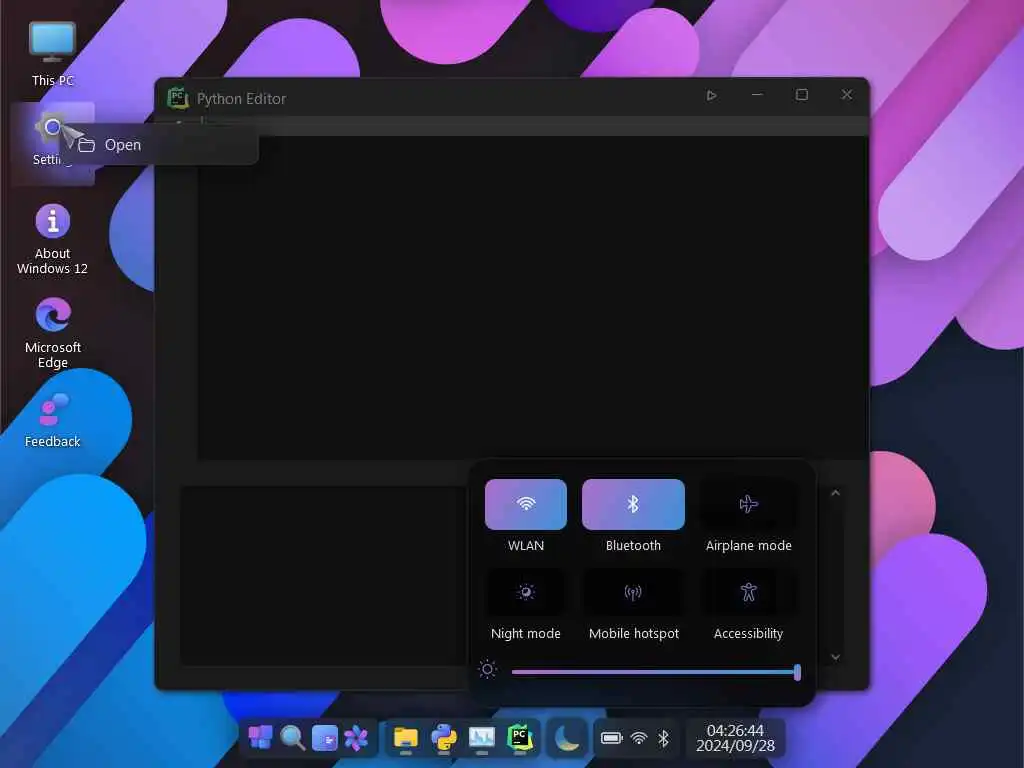Click the PyCharm logo in Python Editor title bar
Viewport: 1024px width, 768px height.
(178, 98)
